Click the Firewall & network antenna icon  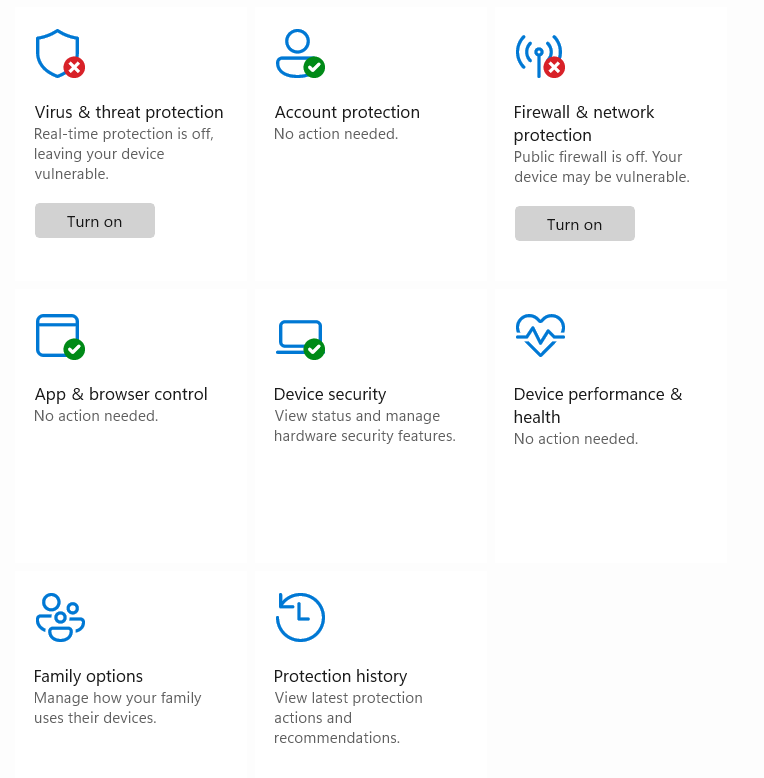click(537, 54)
